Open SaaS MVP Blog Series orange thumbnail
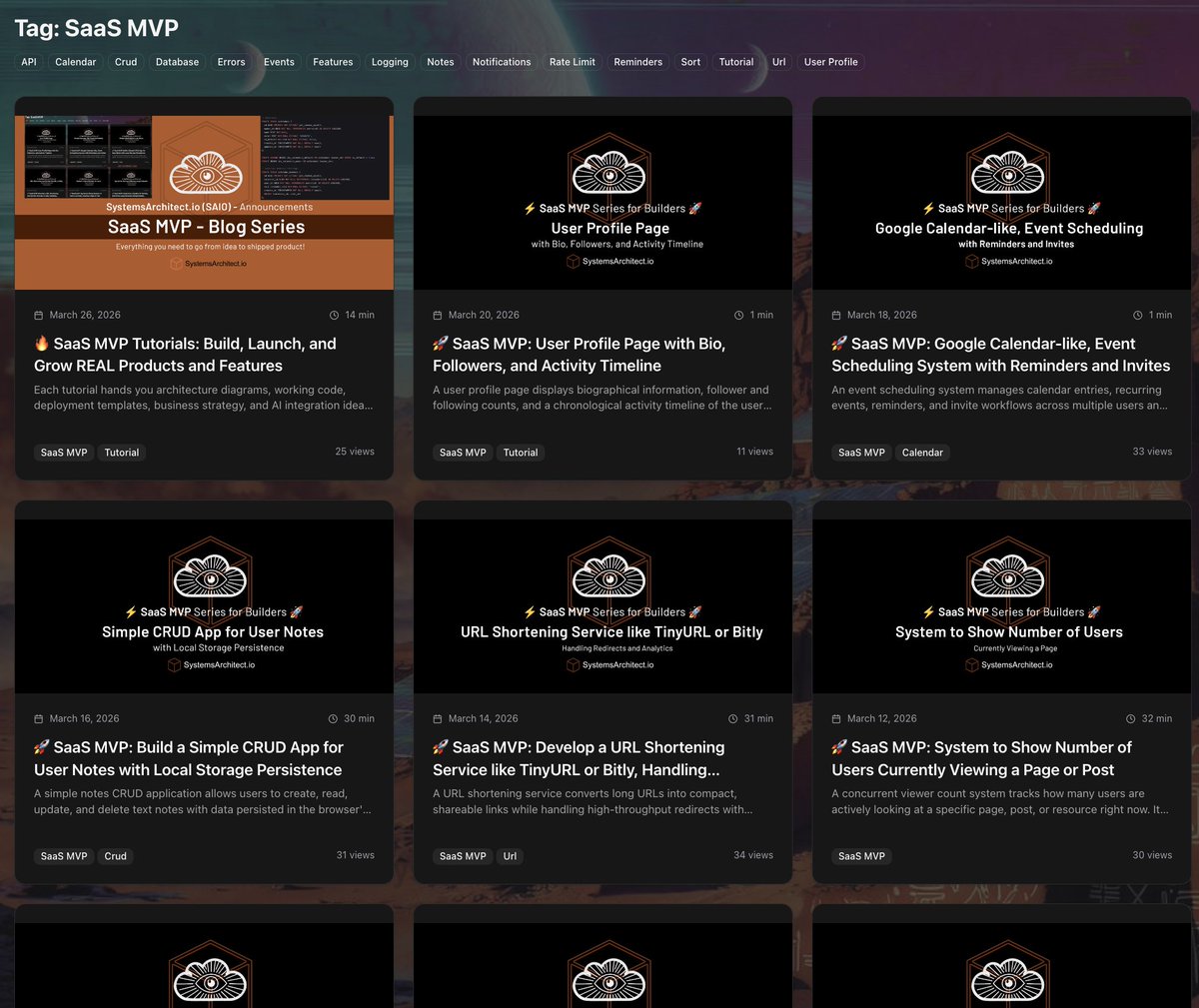The height and width of the screenshot is (1008, 1199). (x=204, y=203)
